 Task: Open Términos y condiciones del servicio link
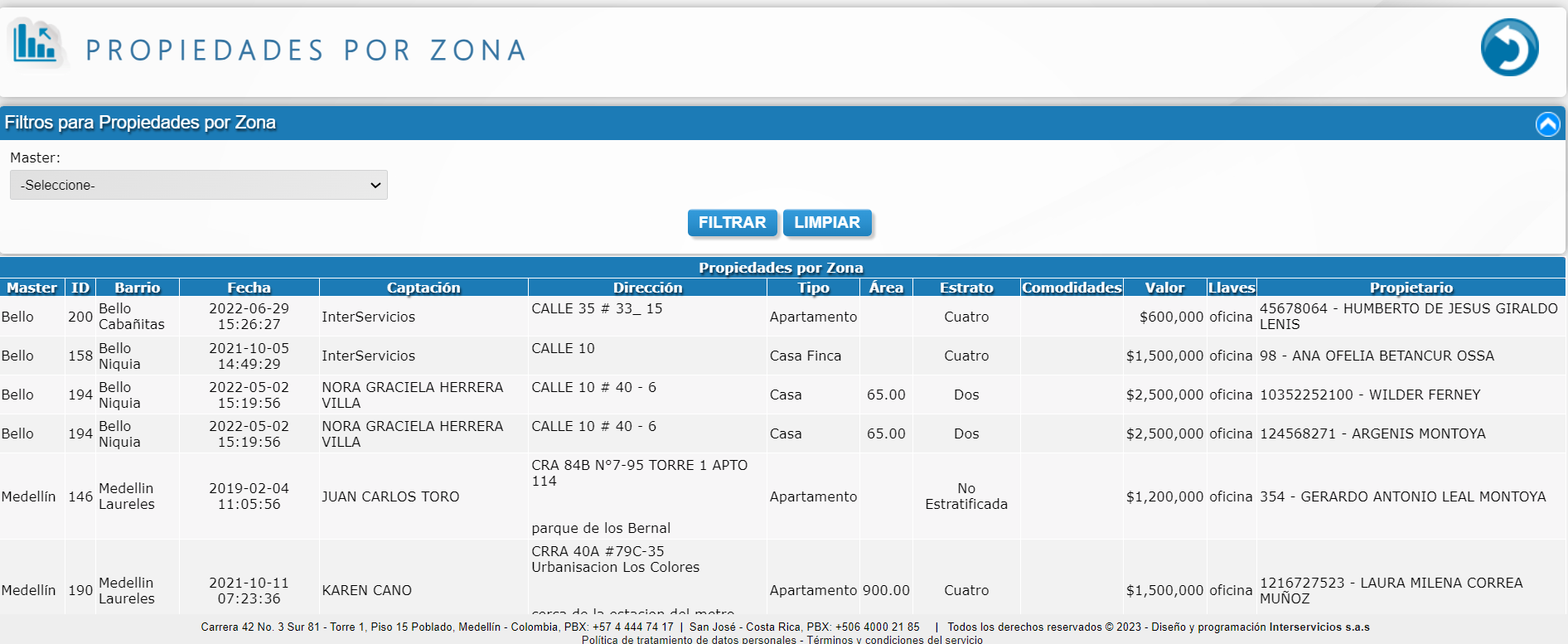(x=895, y=639)
